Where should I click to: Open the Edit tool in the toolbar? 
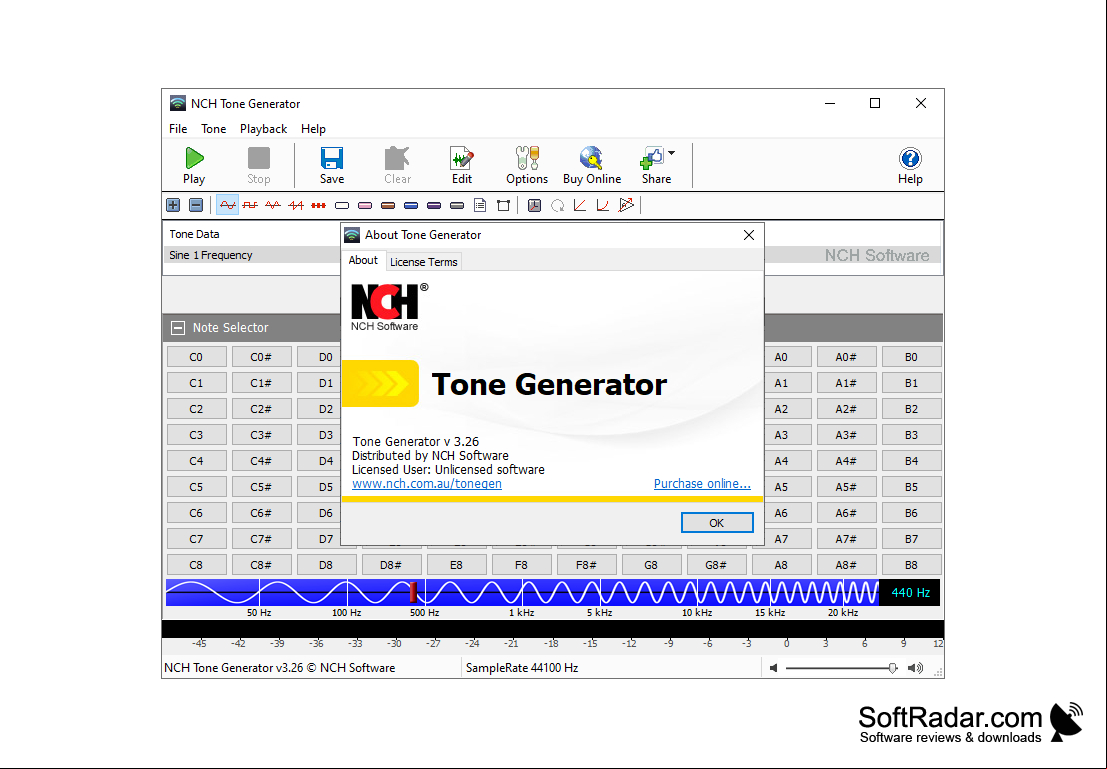coord(462,165)
